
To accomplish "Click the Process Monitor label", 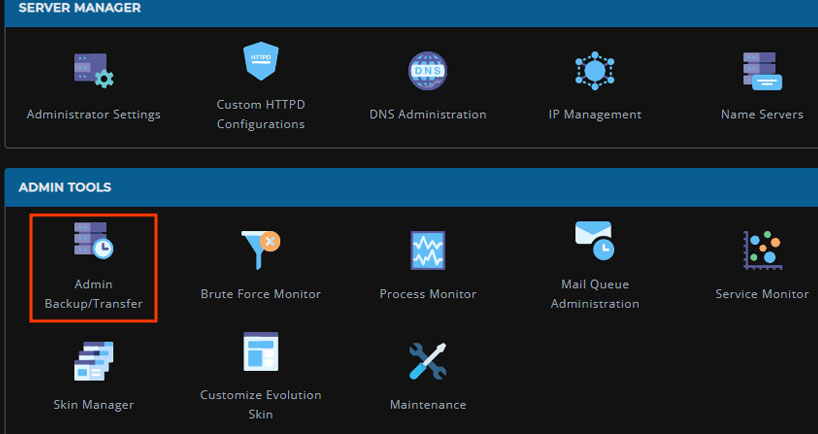I will pyautogui.click(x=428, y=294).
